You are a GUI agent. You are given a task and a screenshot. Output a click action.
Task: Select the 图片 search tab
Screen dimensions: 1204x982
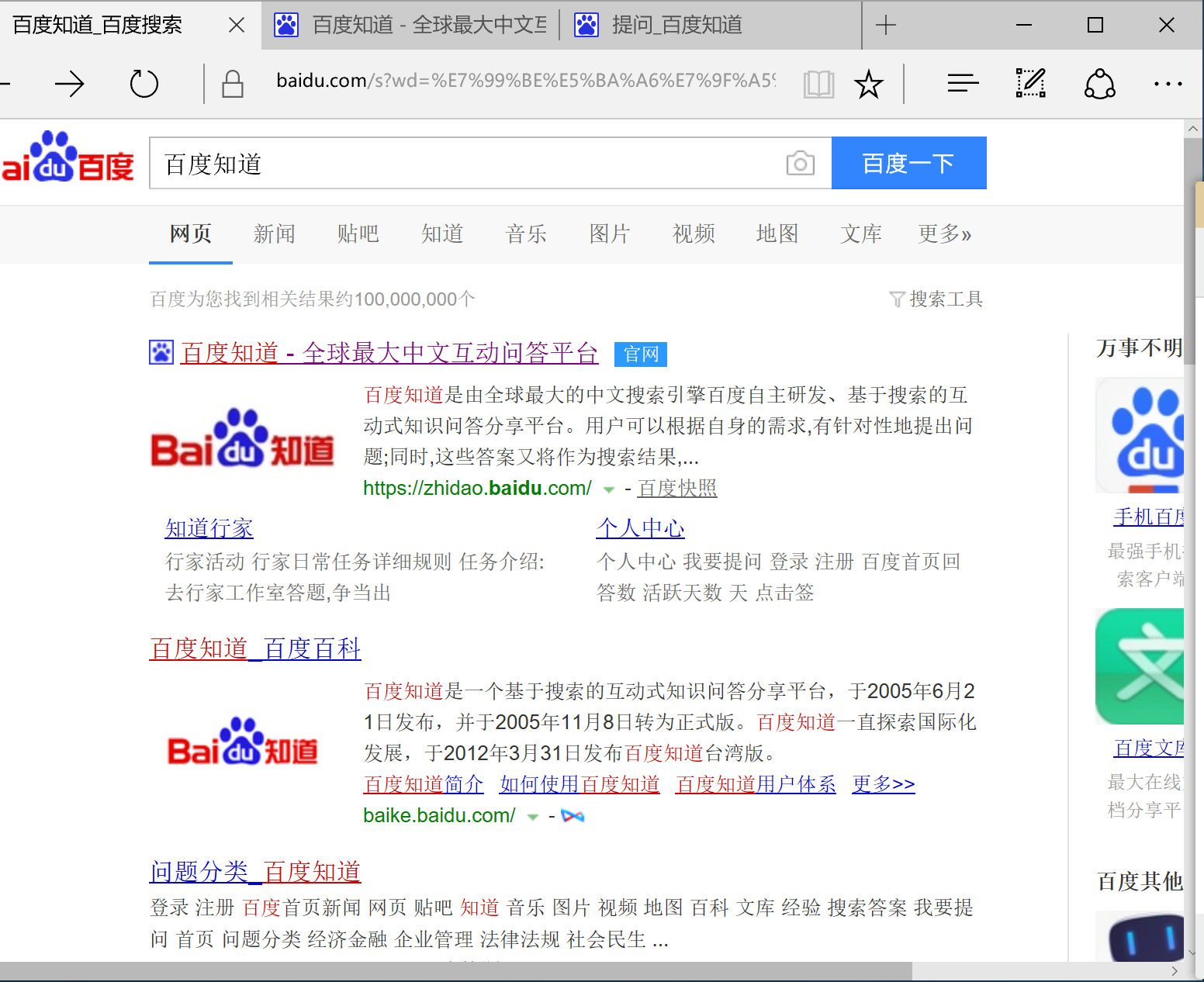point(610,233)
